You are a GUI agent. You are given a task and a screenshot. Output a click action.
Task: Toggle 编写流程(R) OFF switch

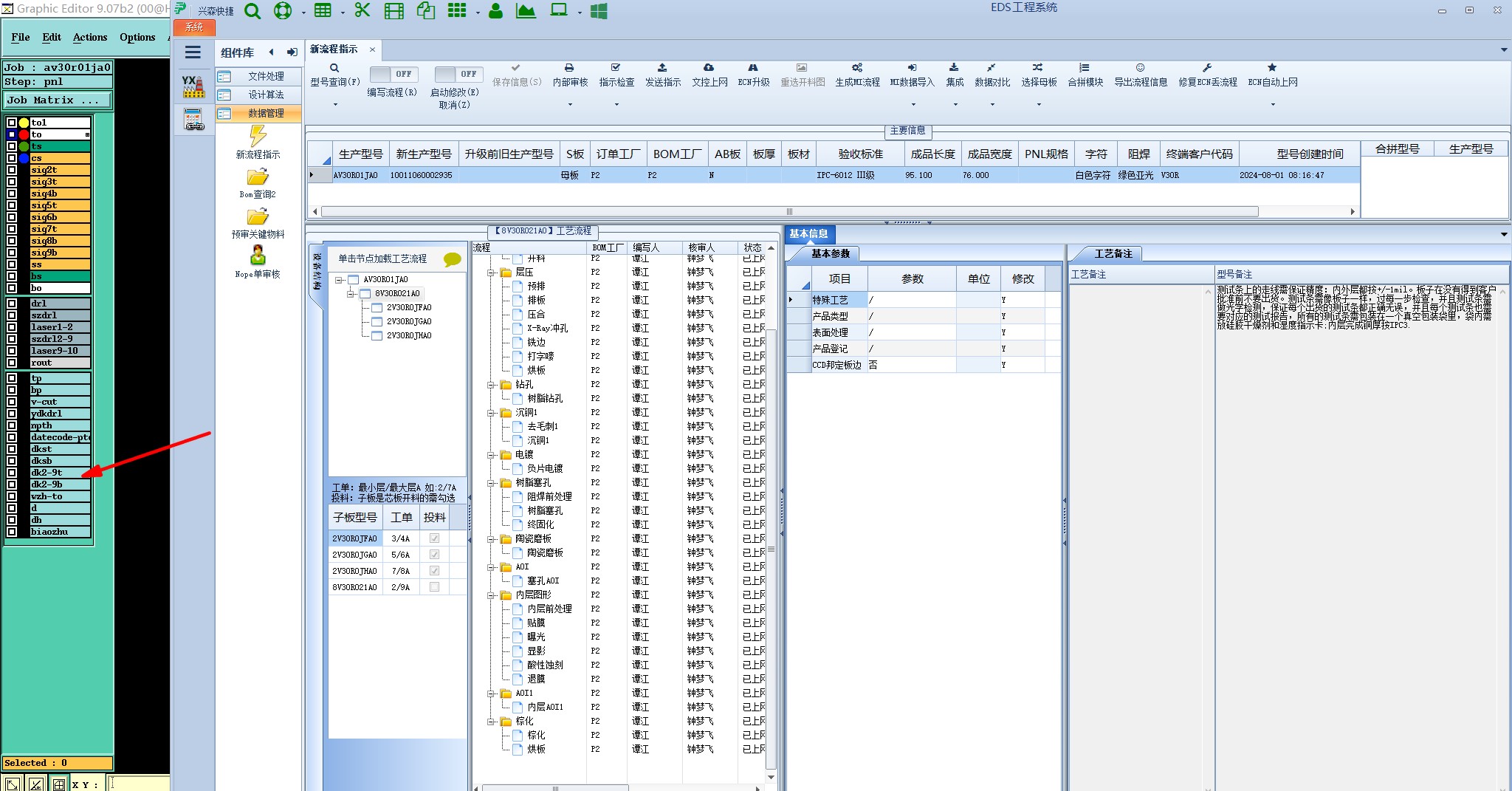pos(394,74)
